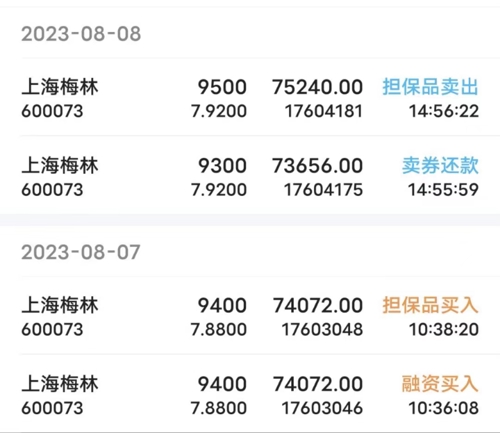
Task: Tap the timestamp 14:55:59
Action: [x=444, y=190]
